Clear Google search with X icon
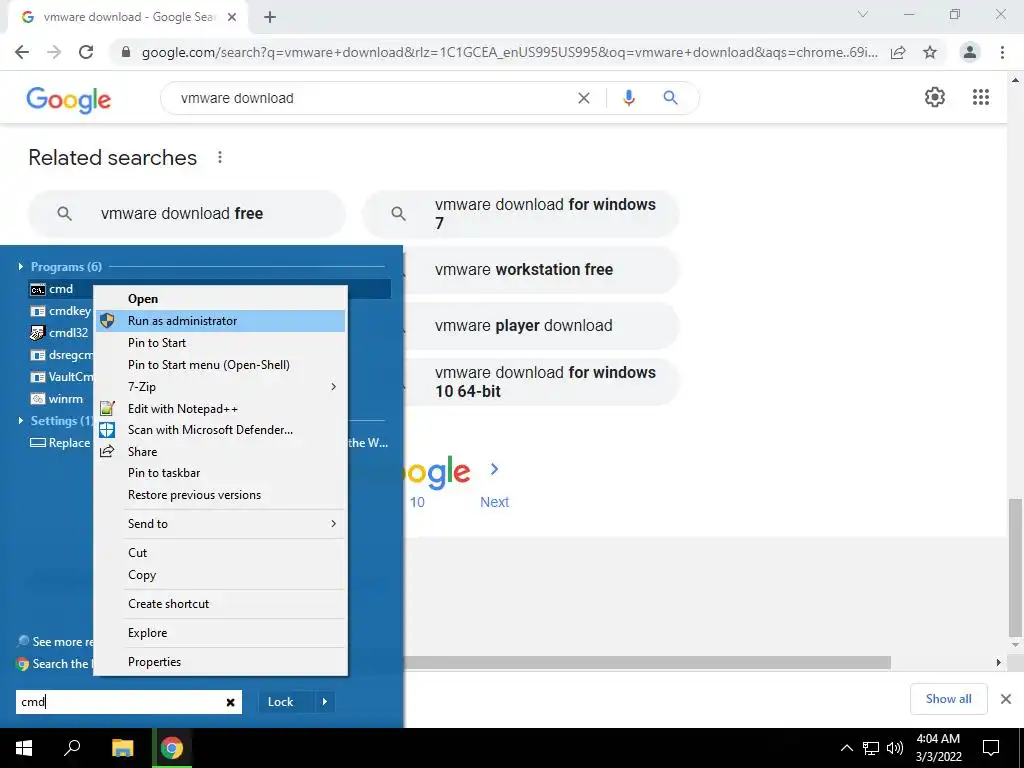 pyautogui.click(x=584, y=98)
